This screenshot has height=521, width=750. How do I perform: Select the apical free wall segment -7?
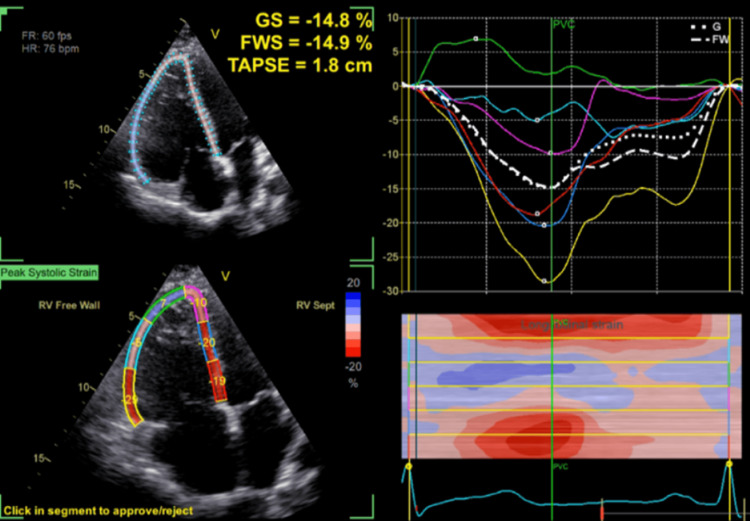[x=165, y=302]
